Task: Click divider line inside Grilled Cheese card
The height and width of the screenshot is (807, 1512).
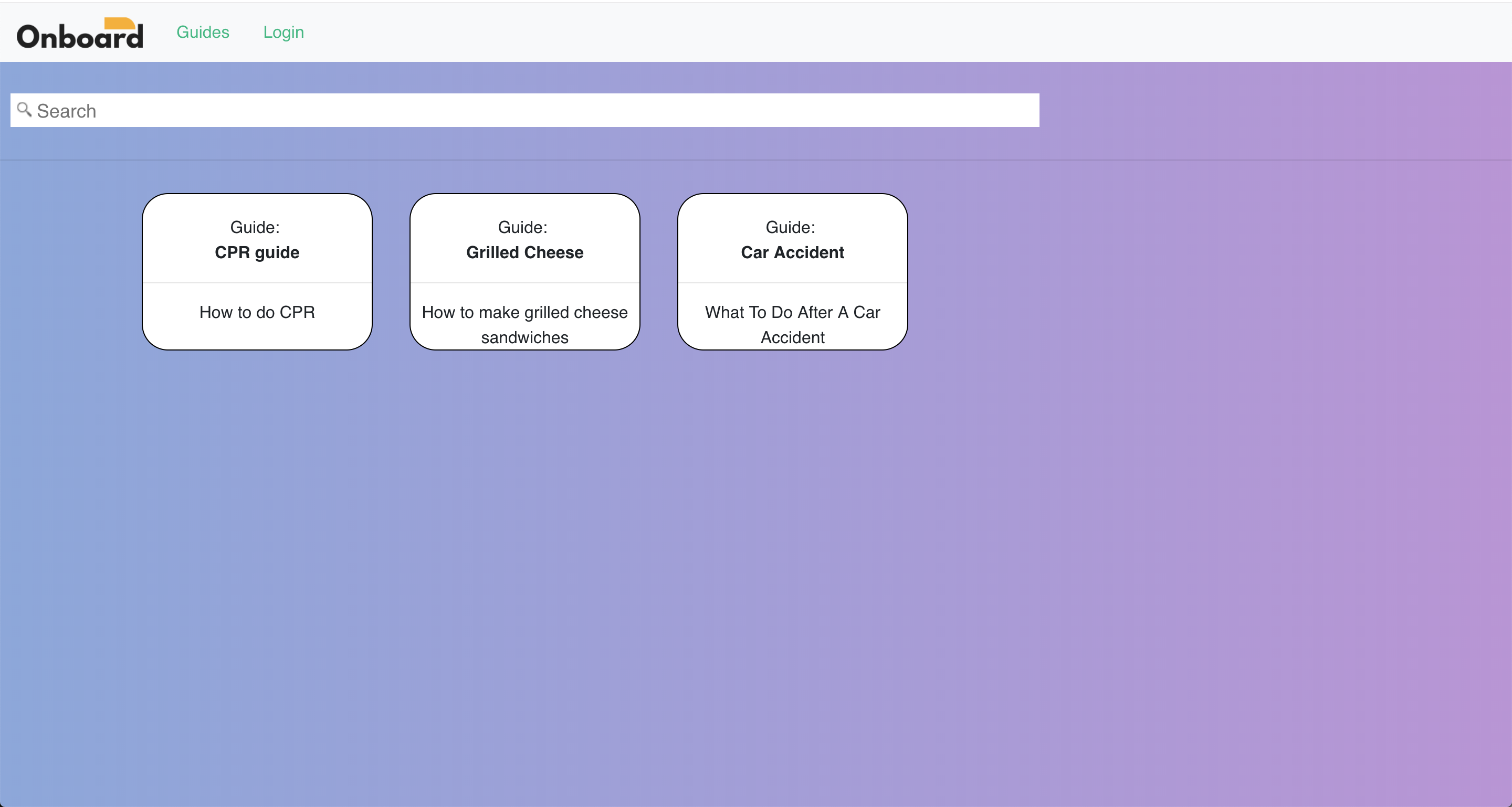Action: [x=525, y=283]
